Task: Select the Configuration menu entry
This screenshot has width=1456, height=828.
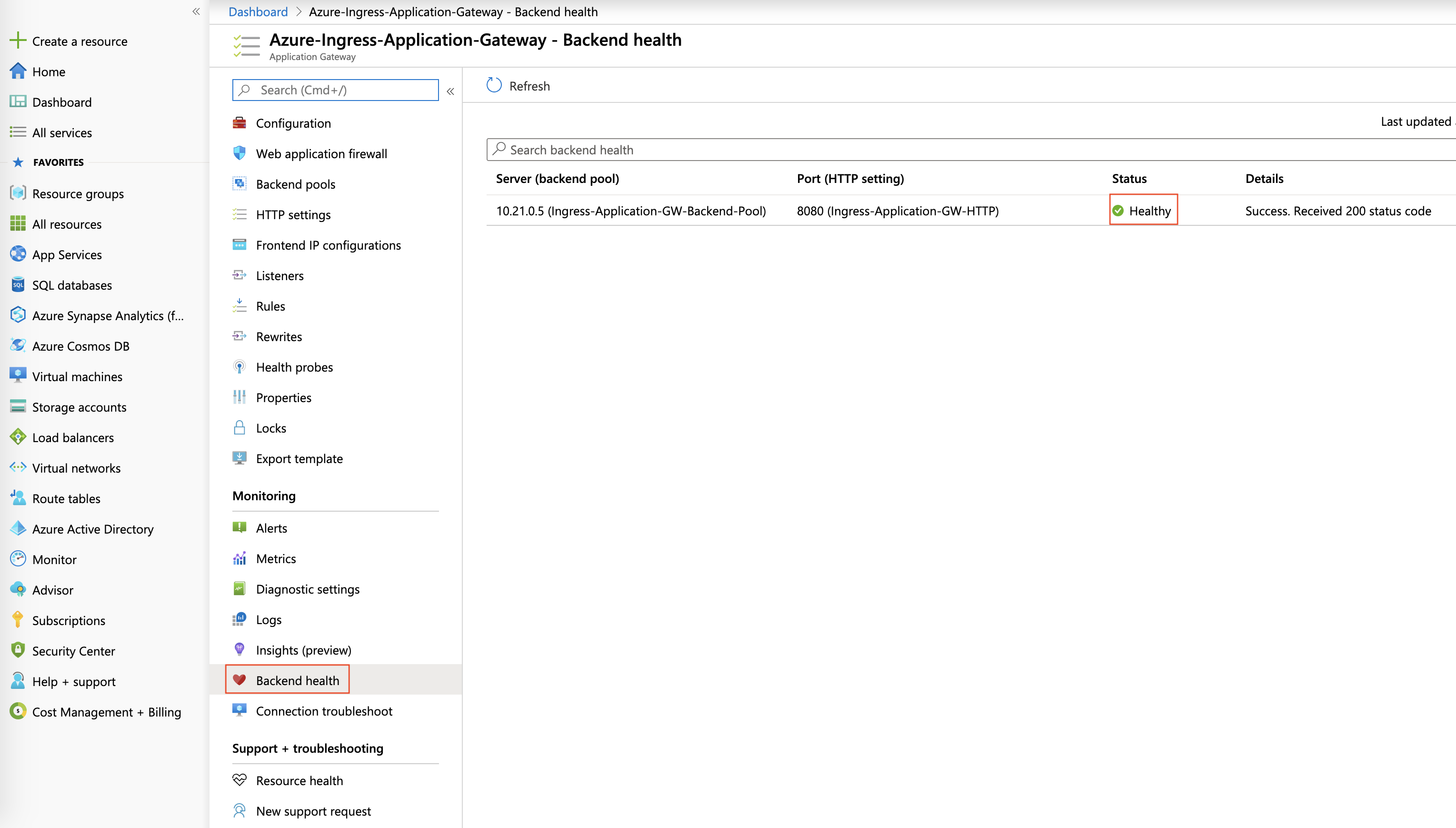Action: click(293, 123)
